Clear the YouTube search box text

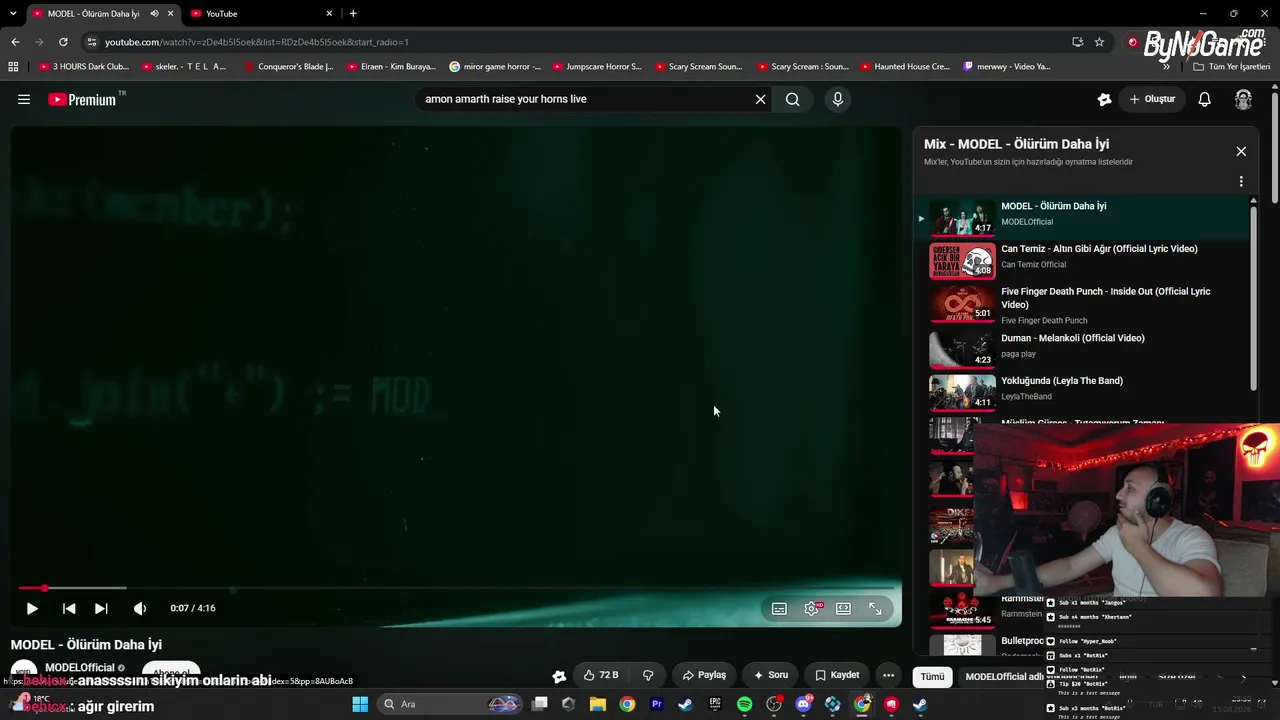[760, 99]
